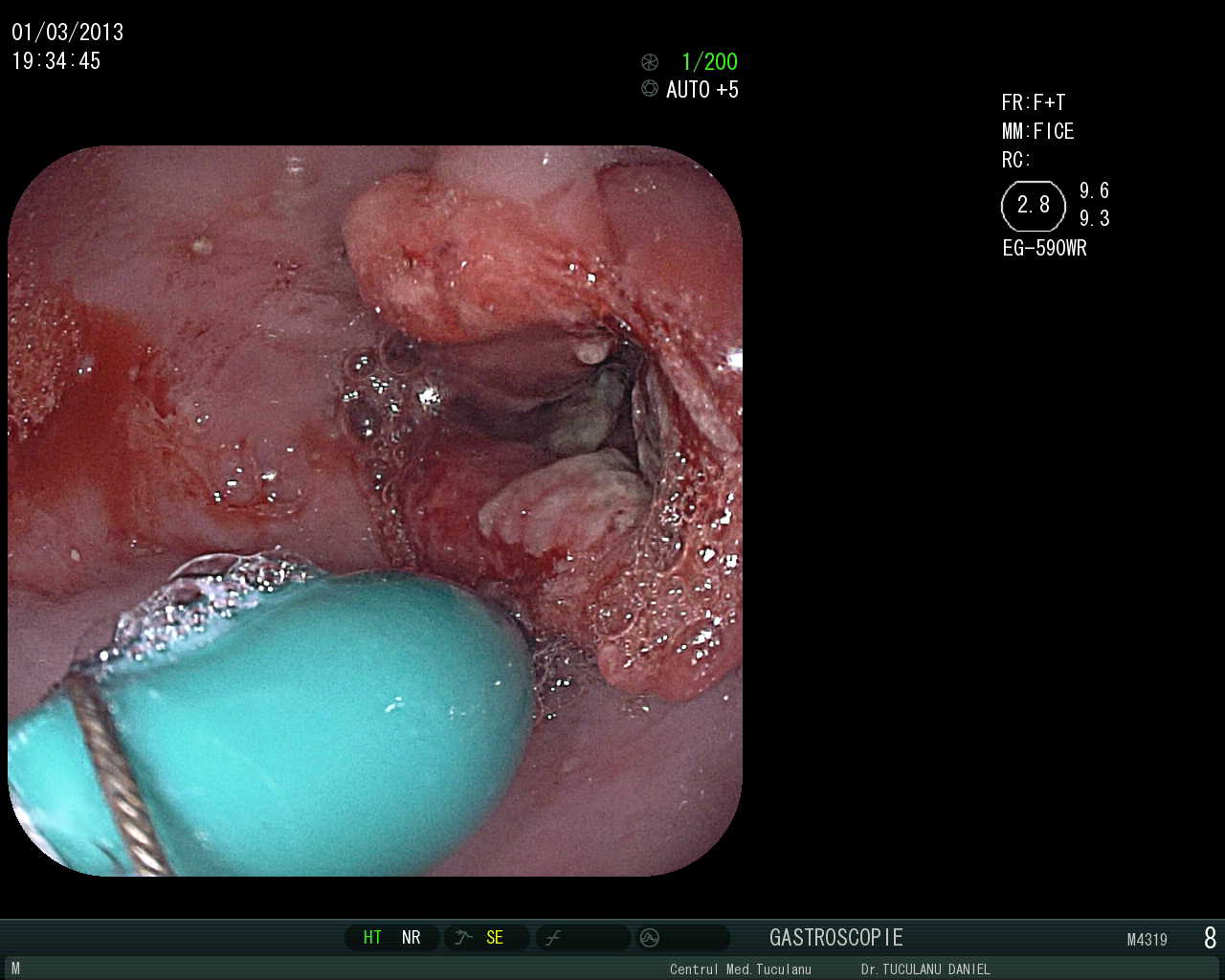Select the AUTO +5 iris value
Image resolution: width=1225 pixels, height=980 pixels.
(702, 90)
